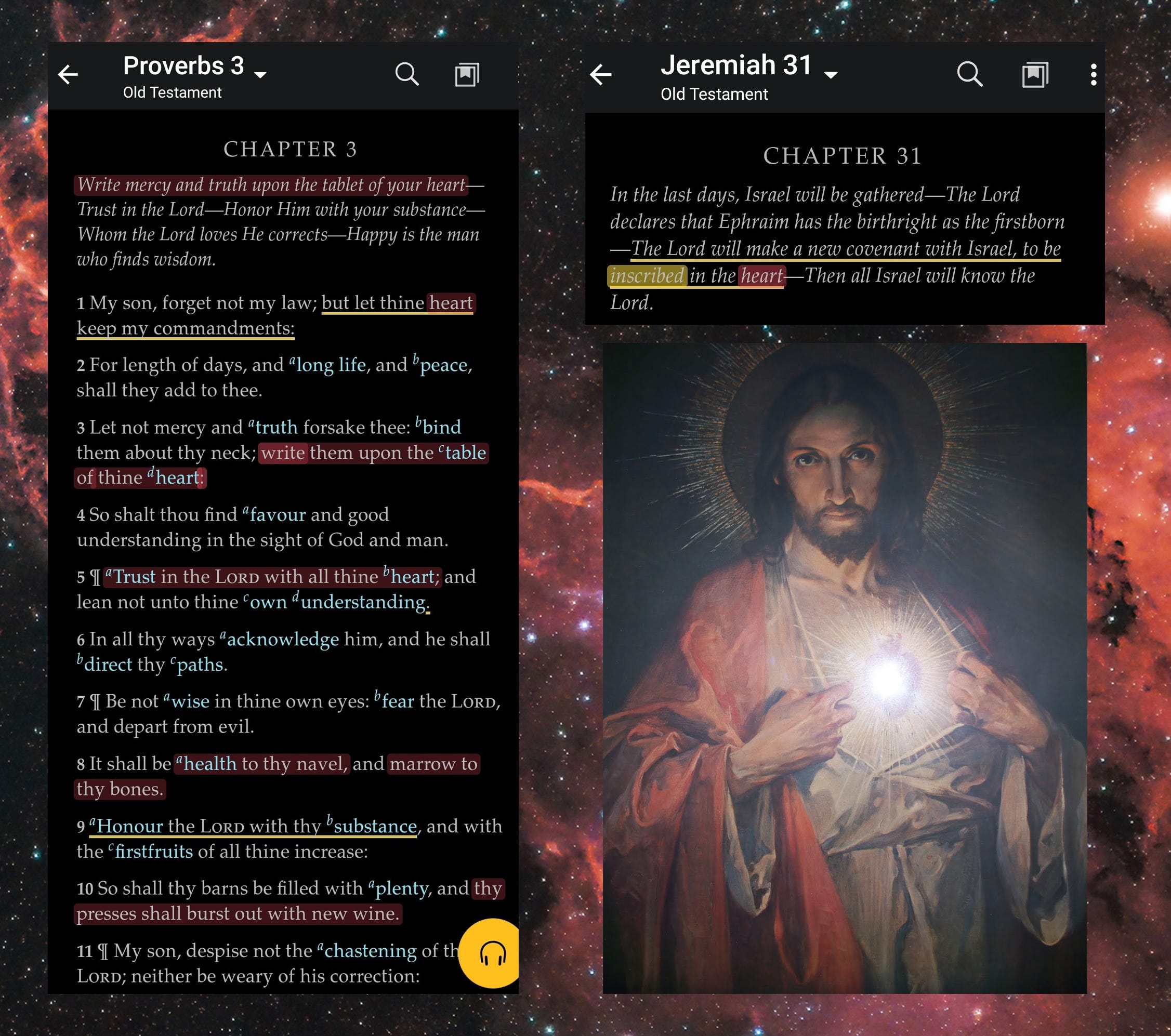Open footnote link 'favour' in verse 4

click(x=274, y=514)
